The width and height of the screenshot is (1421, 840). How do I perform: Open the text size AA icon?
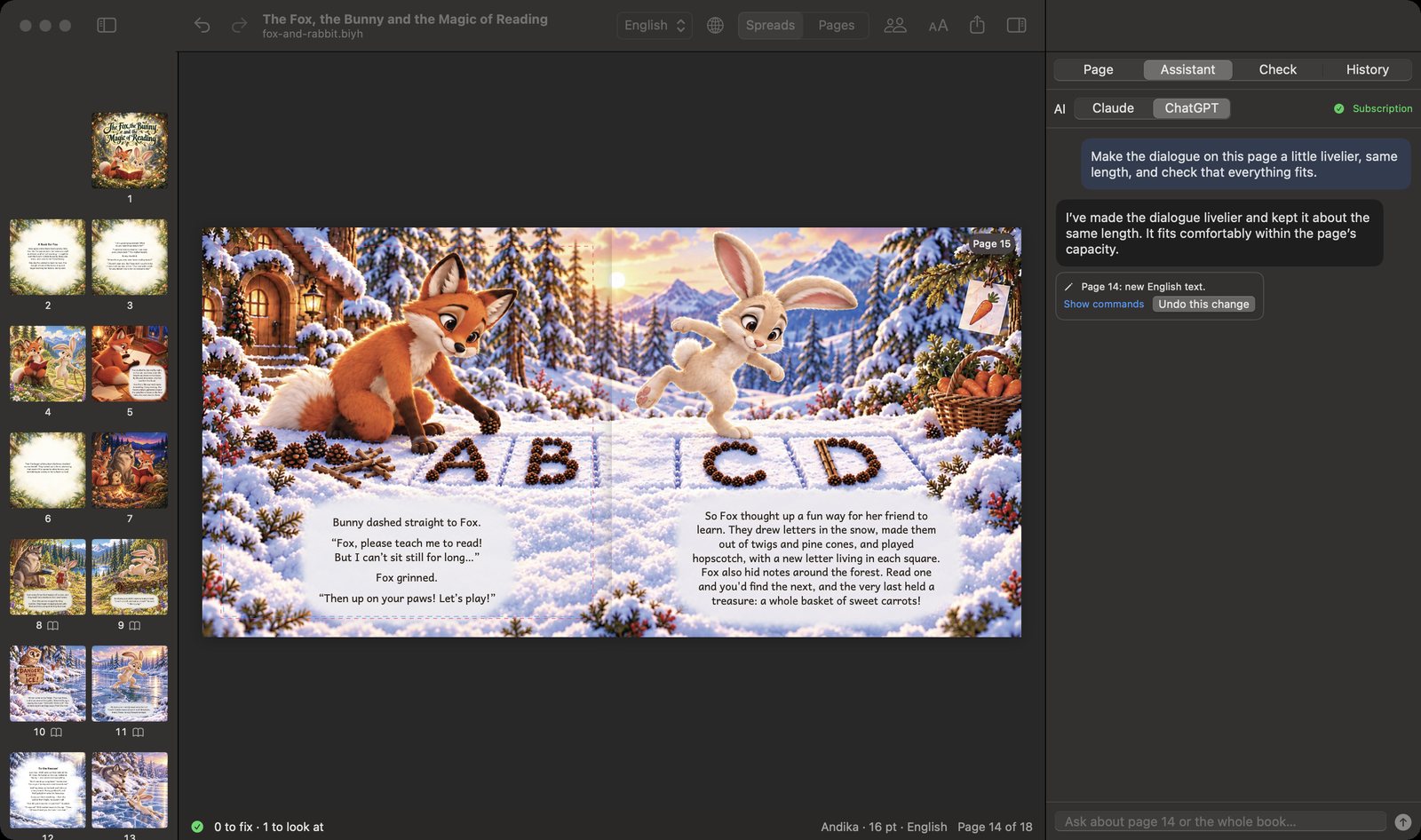[938, 26]
